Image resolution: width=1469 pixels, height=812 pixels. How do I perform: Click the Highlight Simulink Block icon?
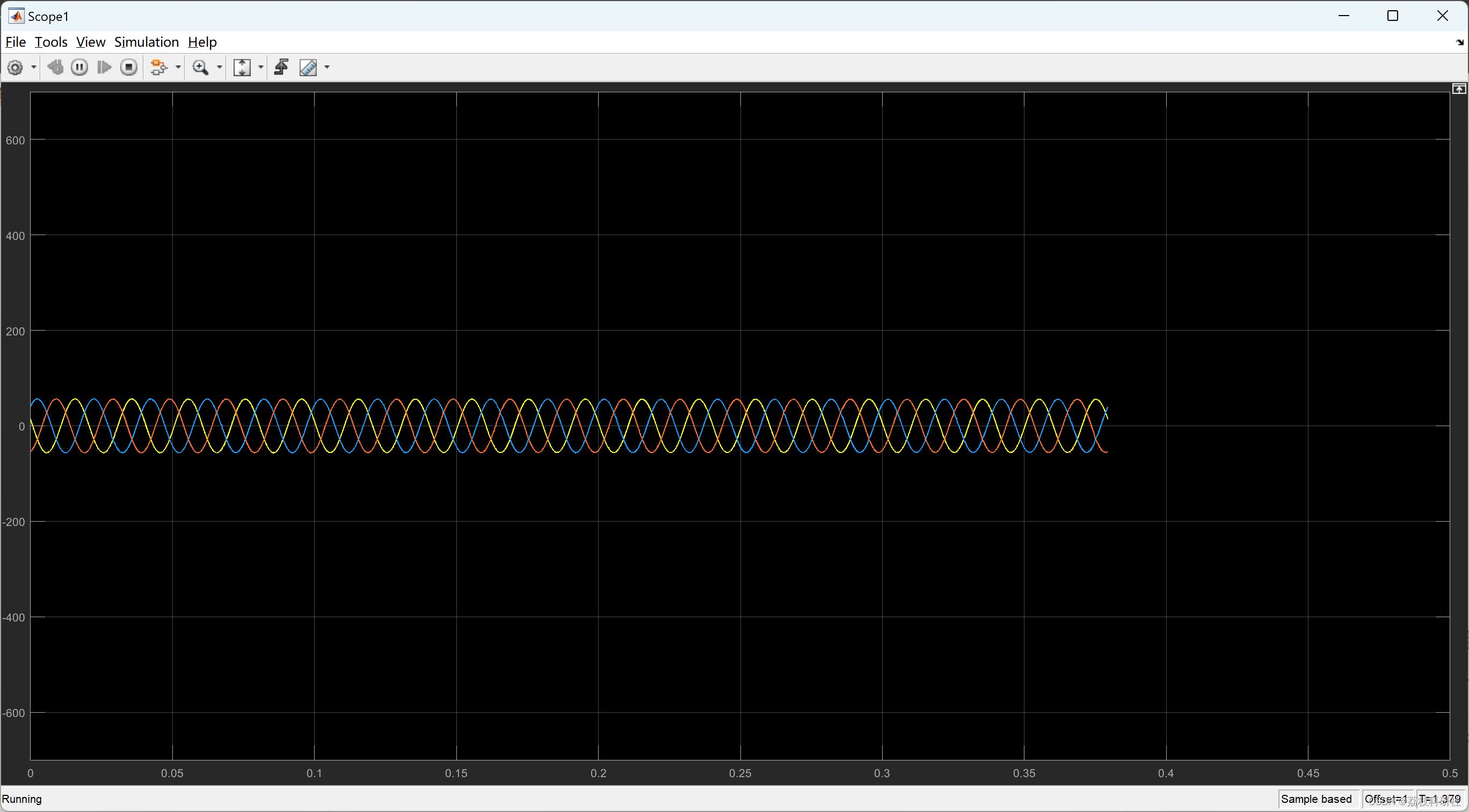pyautogui.click(x=158, y=68)
